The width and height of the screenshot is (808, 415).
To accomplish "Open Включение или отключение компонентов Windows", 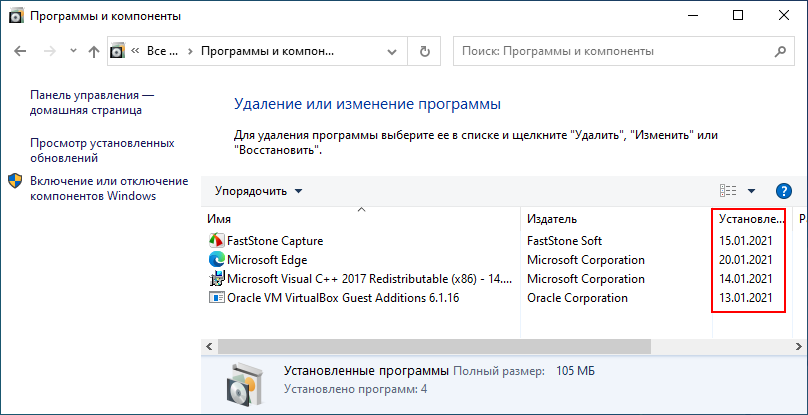I will 108,188.
